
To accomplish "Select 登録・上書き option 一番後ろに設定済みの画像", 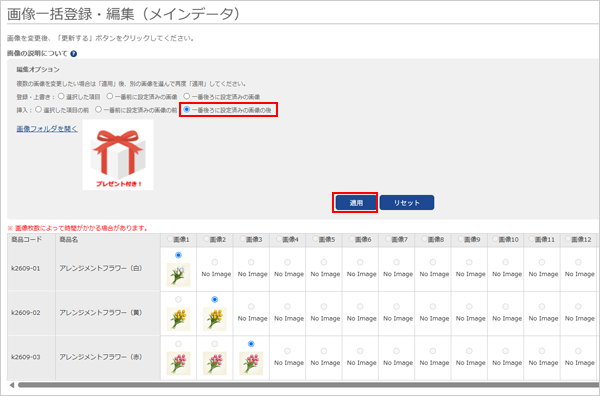I will tap(186, 96).
